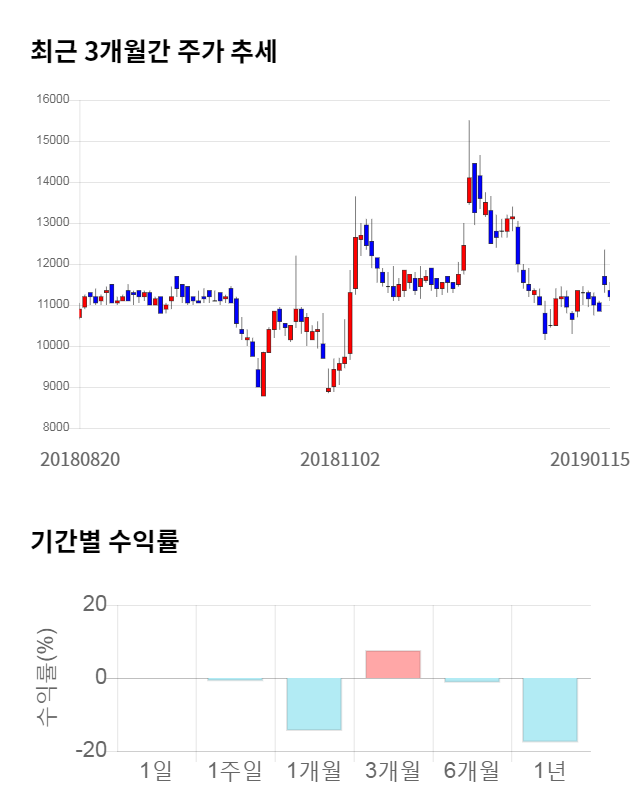Click the 1일 period axis label
Image resolution: width=640 pixels, height=810 pixels.
(x=156, y=770)
